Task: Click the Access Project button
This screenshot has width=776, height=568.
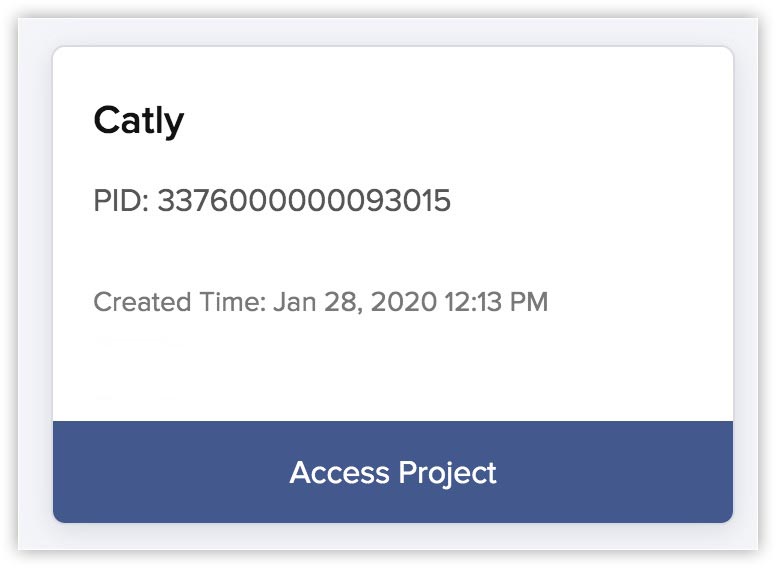Action: coord(393,472)
